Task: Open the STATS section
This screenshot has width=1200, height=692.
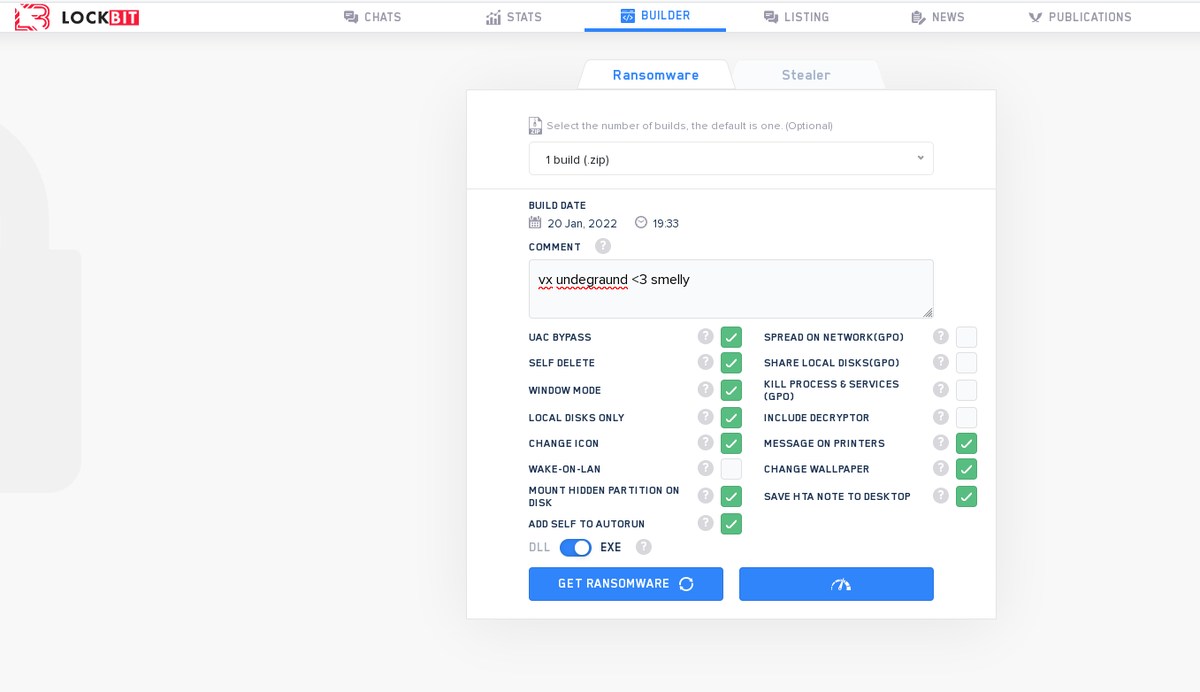Action: 514,17
